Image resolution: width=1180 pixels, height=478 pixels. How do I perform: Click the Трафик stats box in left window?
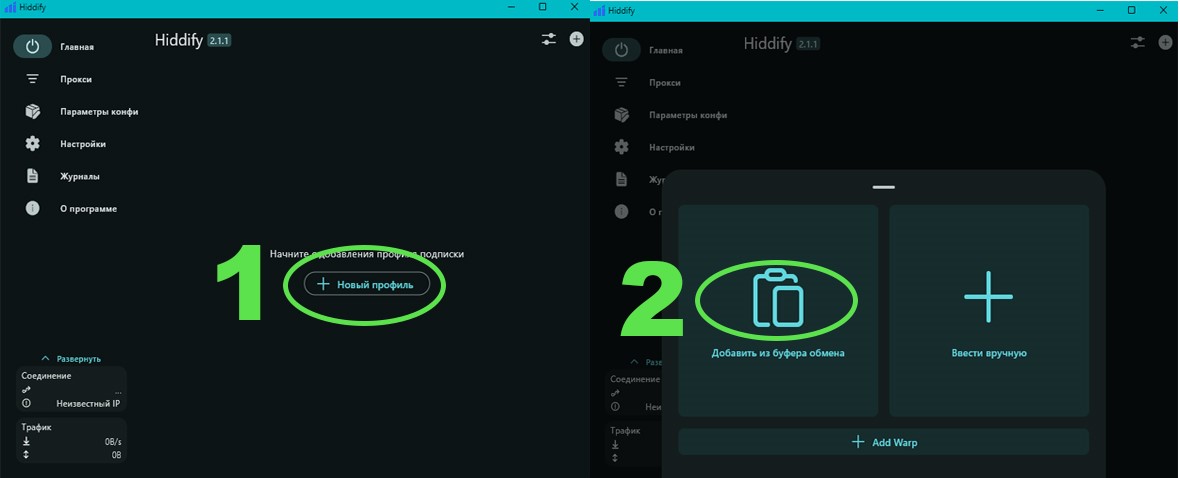pos(71,440)
